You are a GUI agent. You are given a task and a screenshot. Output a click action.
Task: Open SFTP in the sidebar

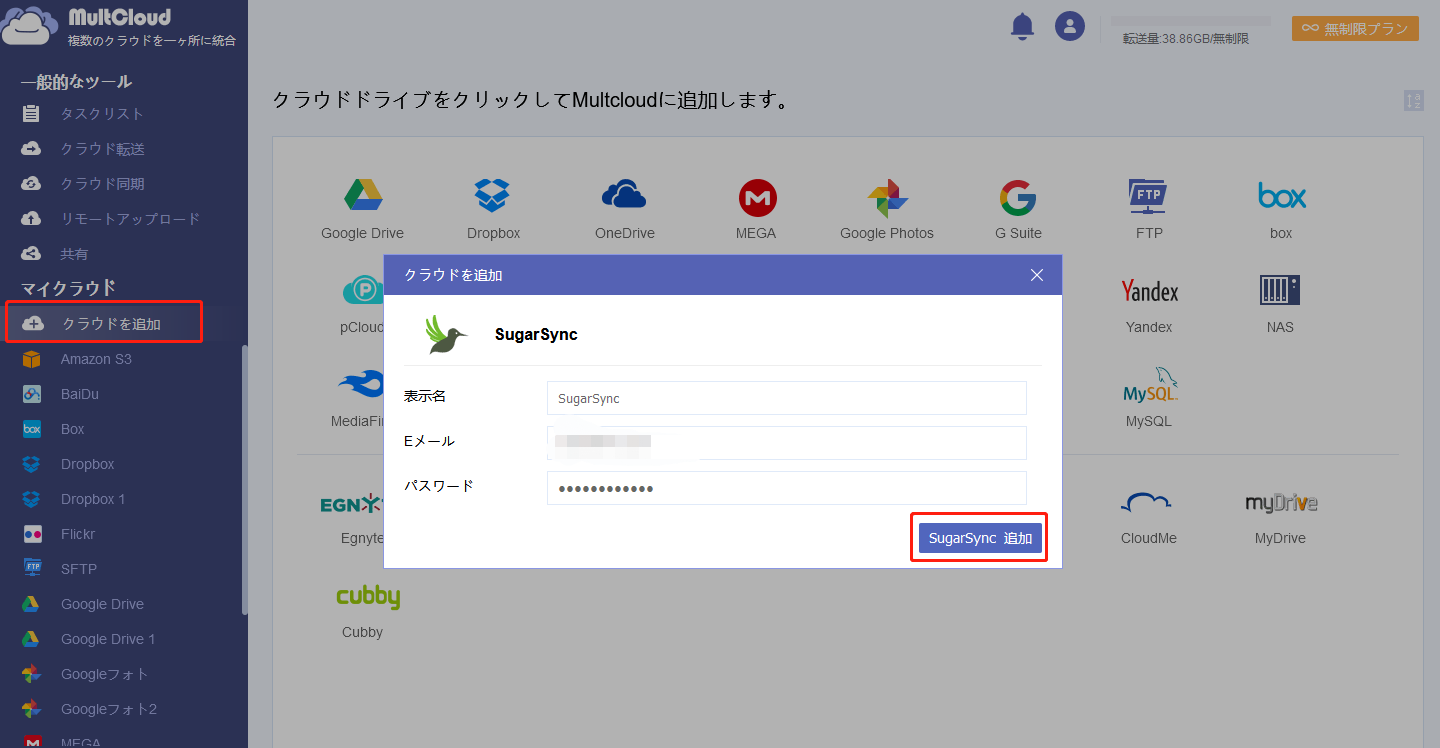click(x=78, y=569)
